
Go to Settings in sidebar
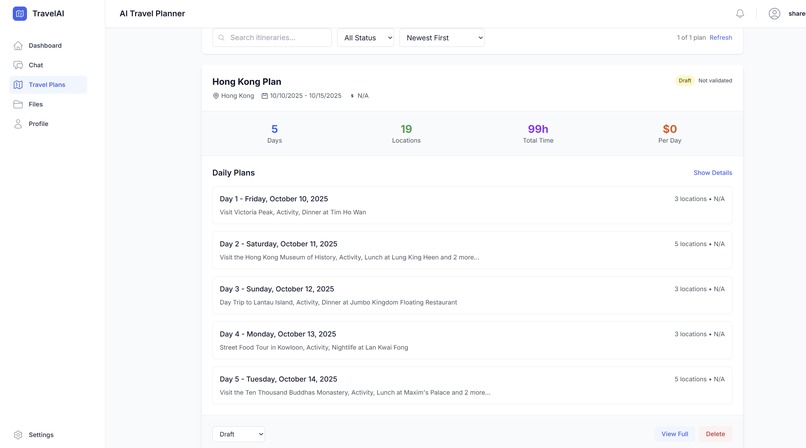coord(48,435)
